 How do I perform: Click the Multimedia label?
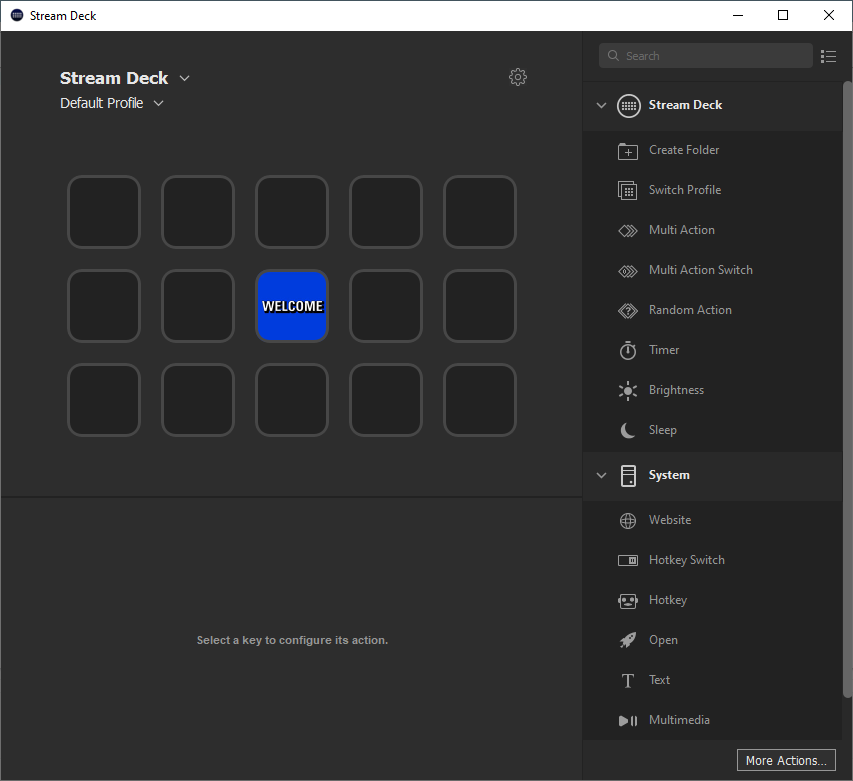679,720
